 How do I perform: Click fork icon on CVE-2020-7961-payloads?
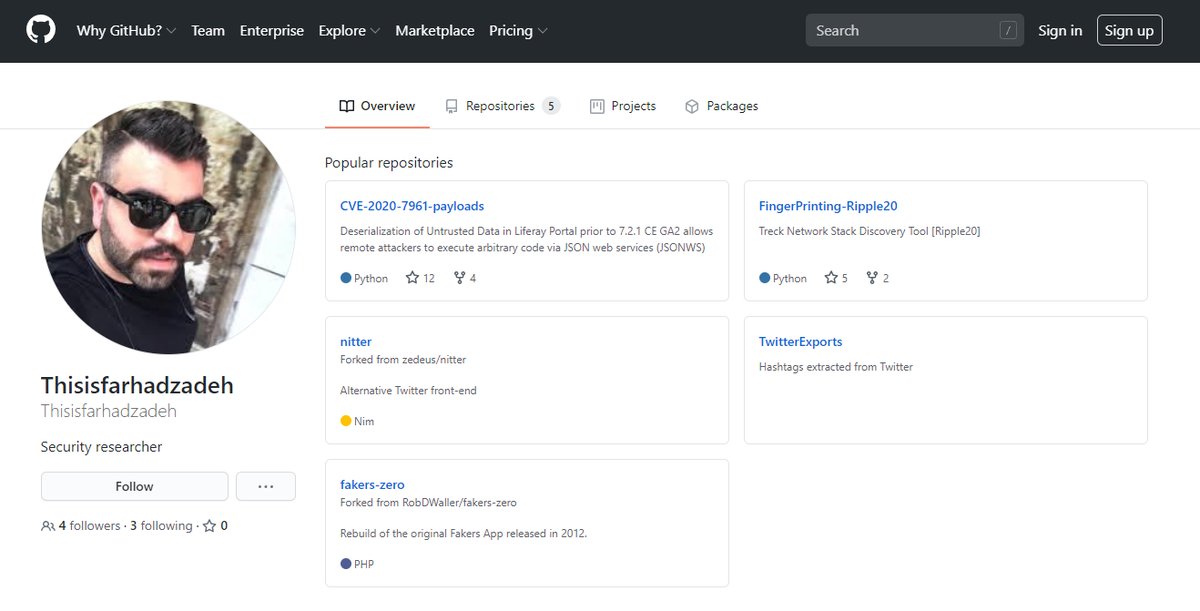click(459, 278)
